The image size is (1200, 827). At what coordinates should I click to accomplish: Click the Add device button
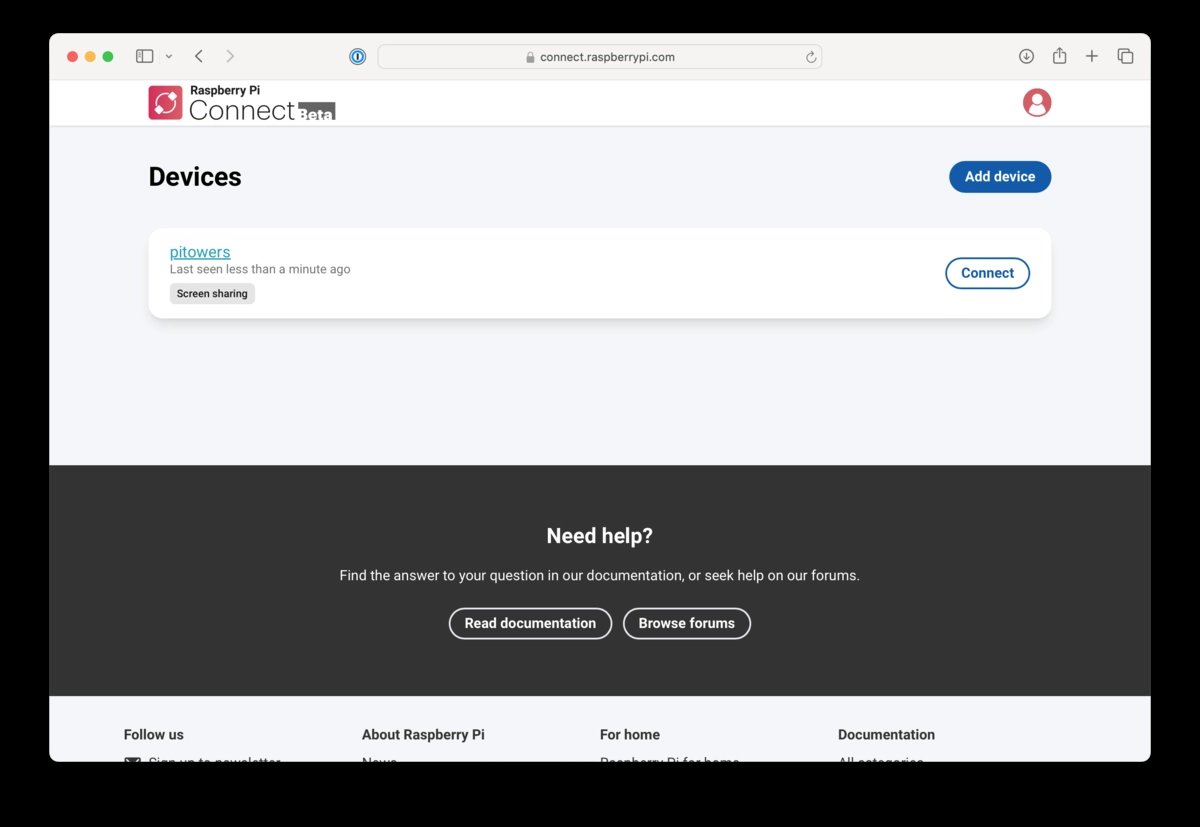999,176
